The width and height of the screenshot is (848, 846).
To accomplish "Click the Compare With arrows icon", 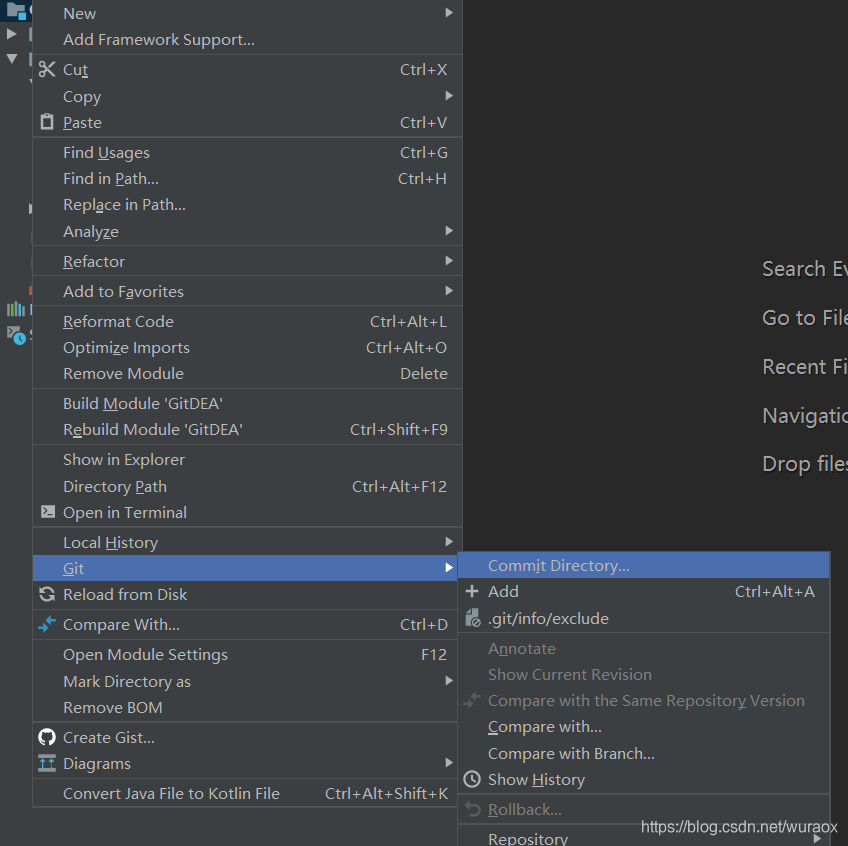I will click(x=47, y=624).
